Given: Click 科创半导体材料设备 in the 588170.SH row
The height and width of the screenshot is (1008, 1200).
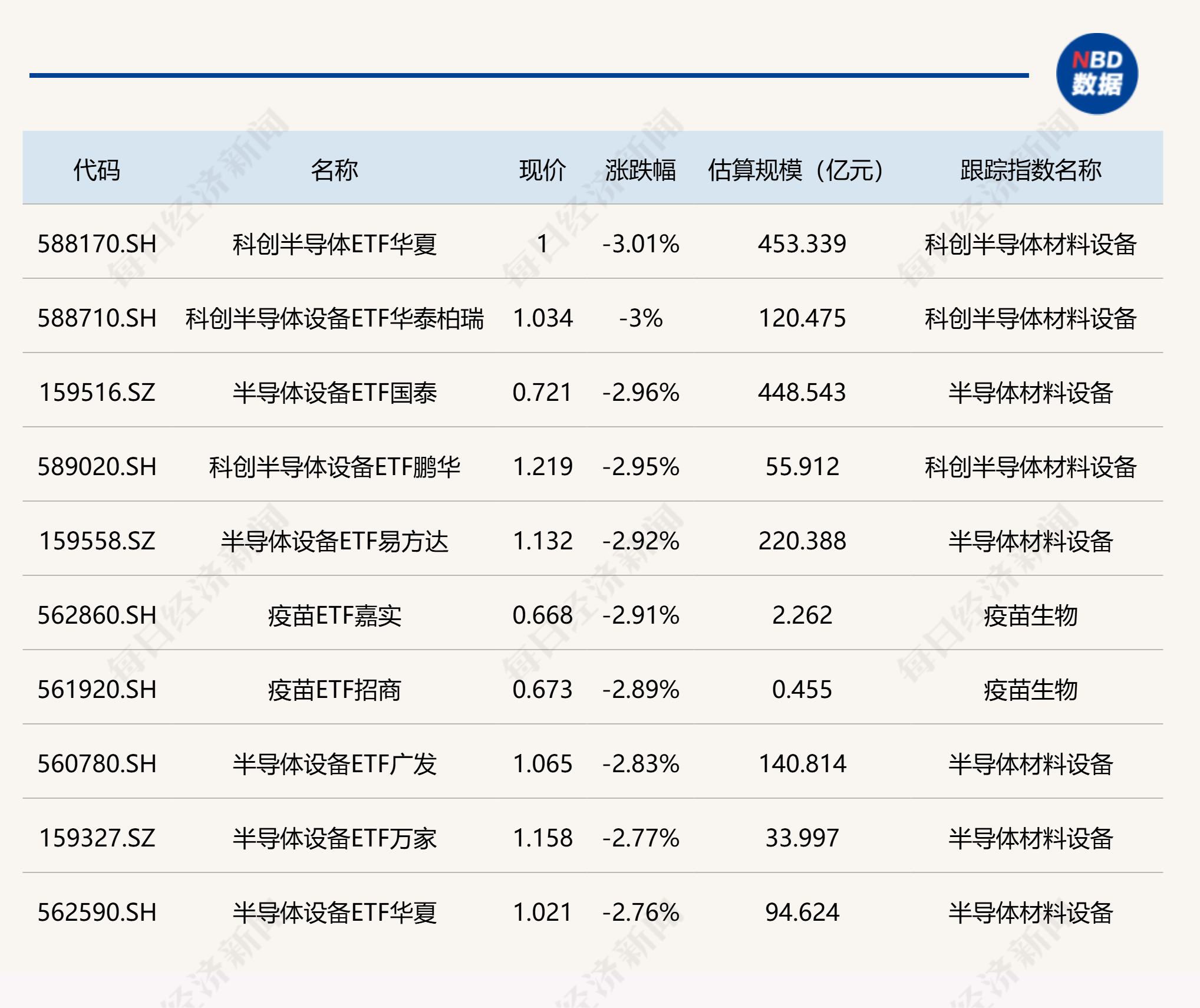Looking at the screenshot, I should (1031, 244).
